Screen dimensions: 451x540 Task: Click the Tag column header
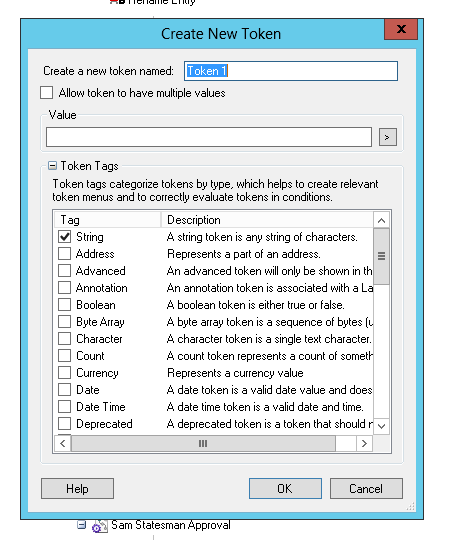coord(107,220)
